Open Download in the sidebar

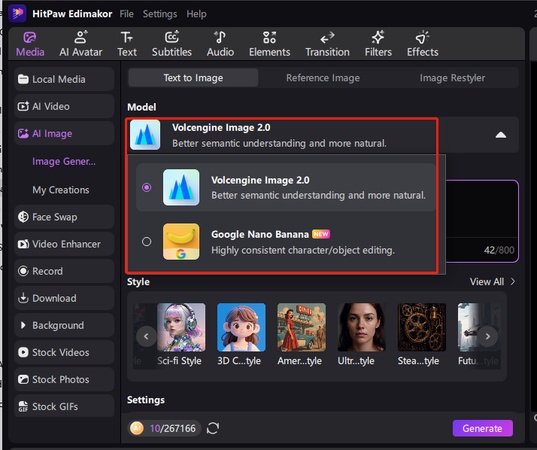click(64, 298)
